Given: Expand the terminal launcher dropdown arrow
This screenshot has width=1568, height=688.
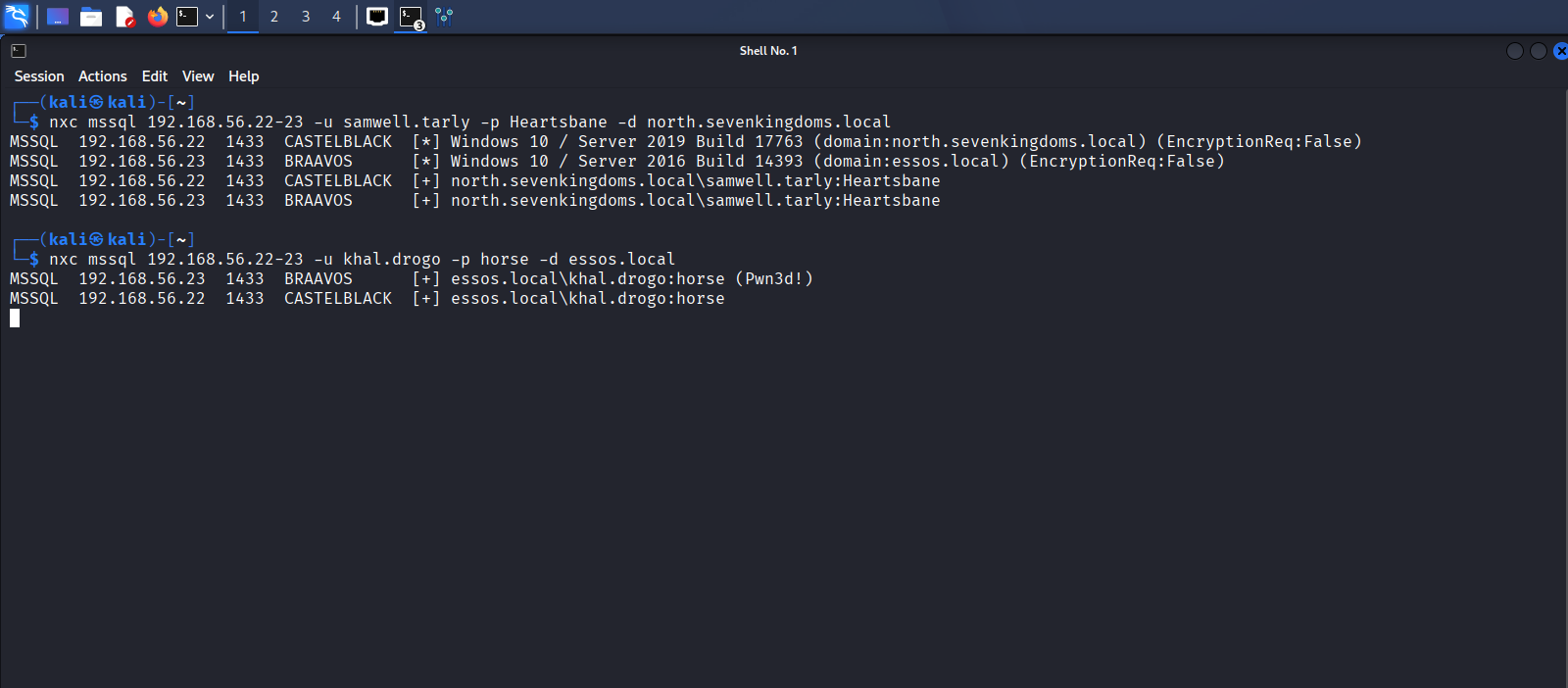Looking at the screenshot, I should tap(210, 17).
